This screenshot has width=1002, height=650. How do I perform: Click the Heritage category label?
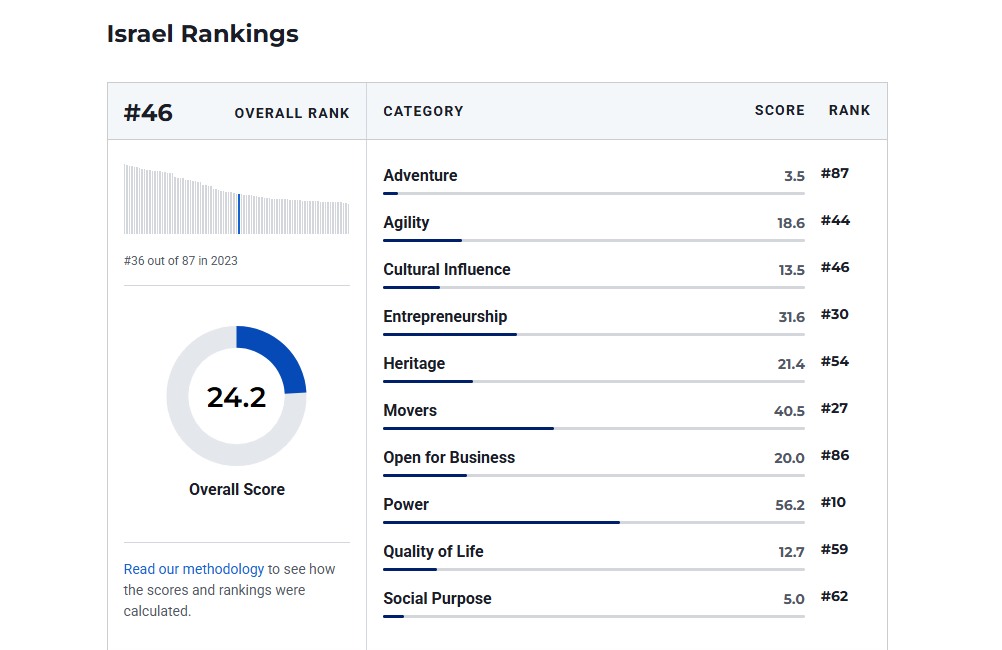click(x=414, y=364)
